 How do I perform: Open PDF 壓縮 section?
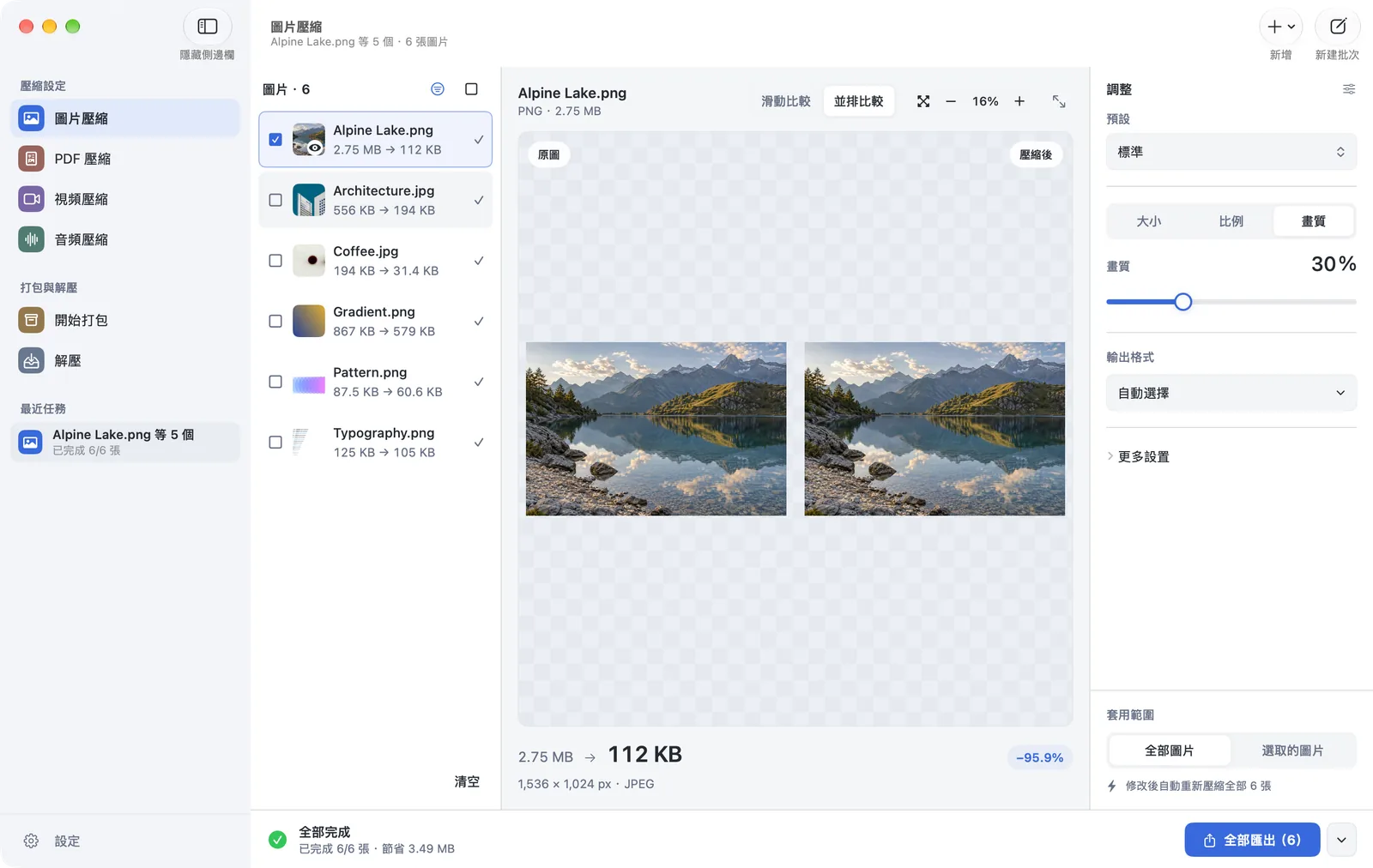(125, 159)
